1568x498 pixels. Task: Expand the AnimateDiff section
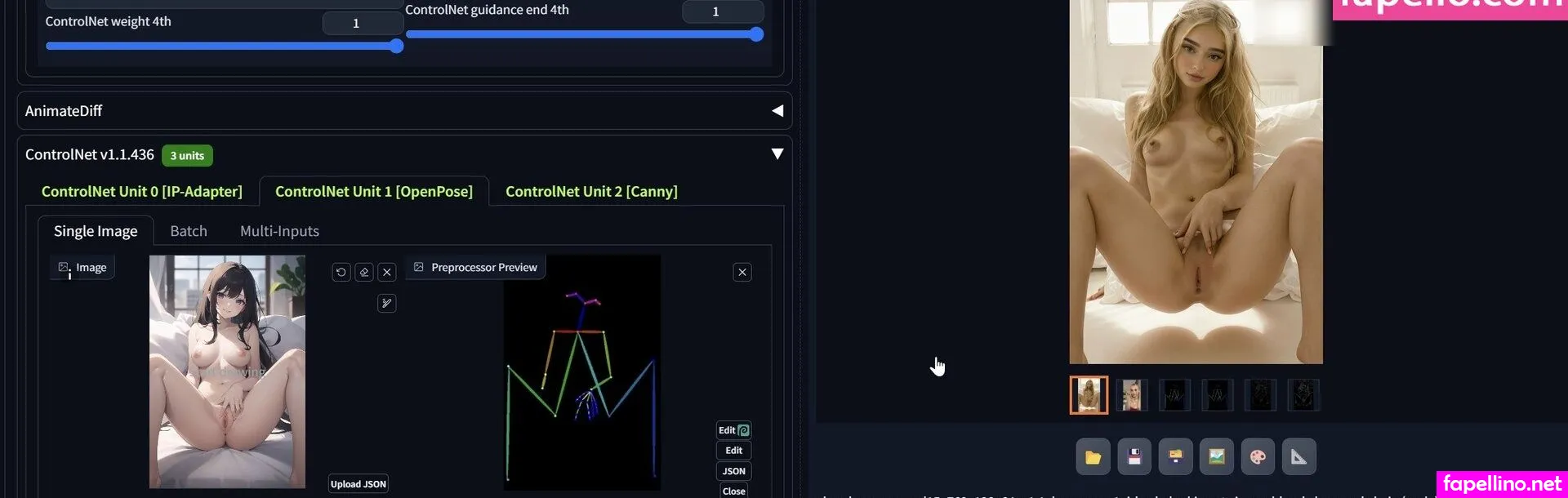pyautogui.click(x=777, y=111)
